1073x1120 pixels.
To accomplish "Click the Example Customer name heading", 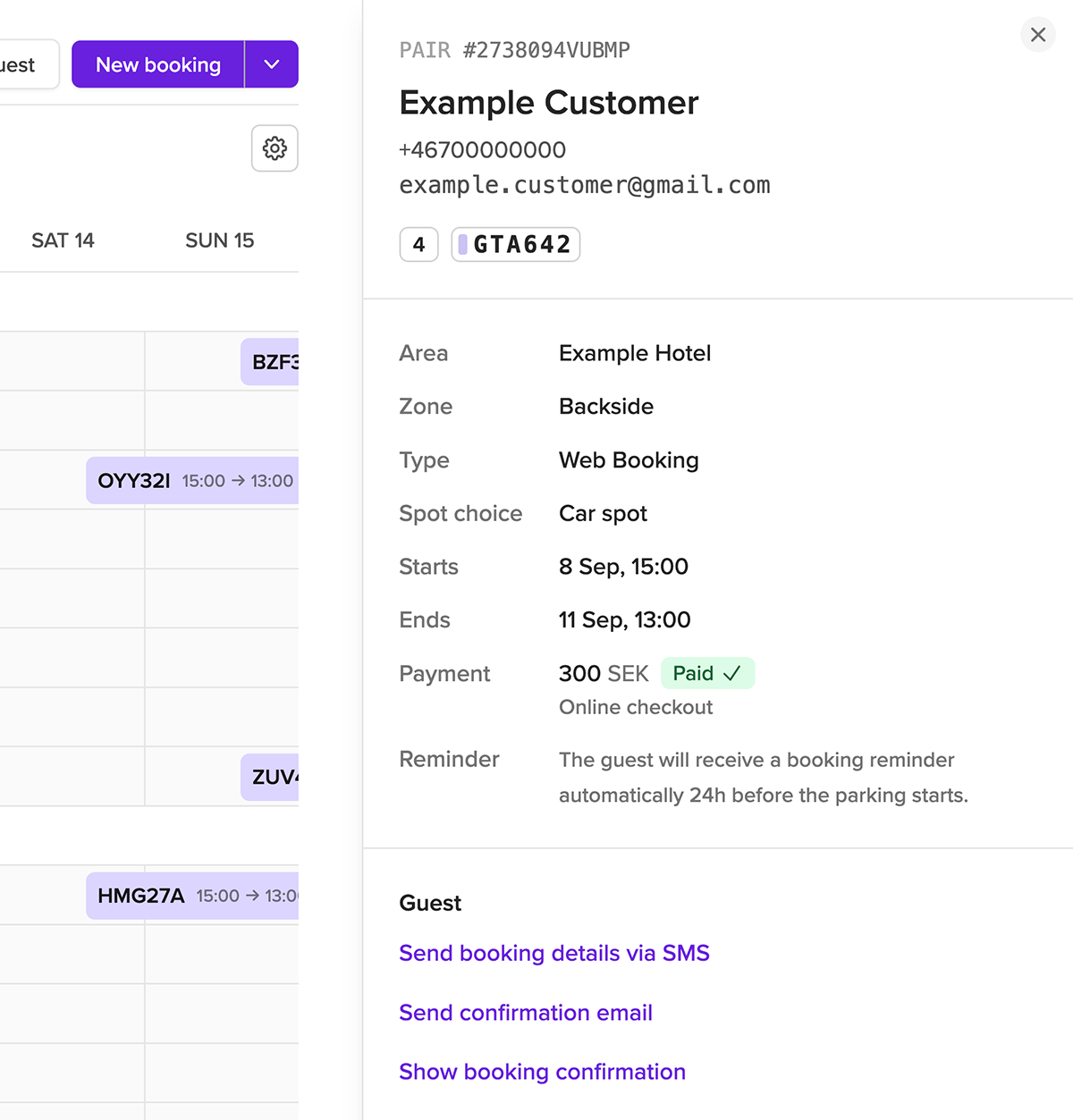I will [549, 103].
